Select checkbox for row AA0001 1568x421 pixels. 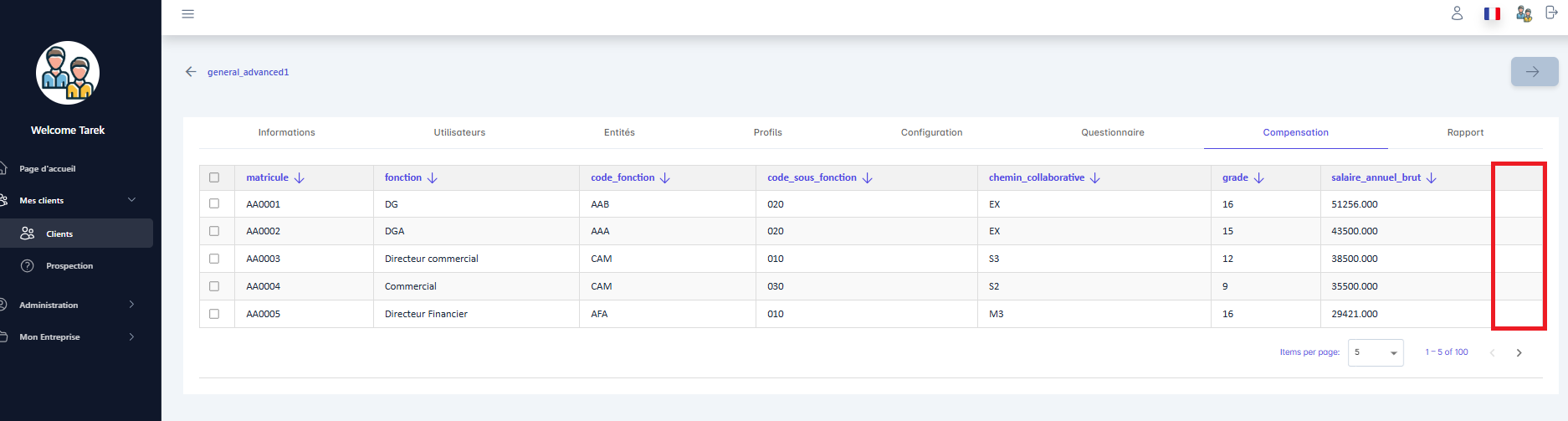[214, 203]
